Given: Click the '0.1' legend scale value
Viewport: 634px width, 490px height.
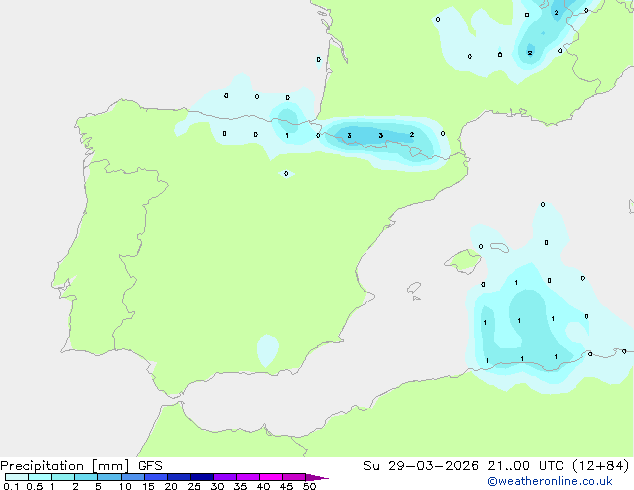Looking at the screenshot, I should pos(11,486).
